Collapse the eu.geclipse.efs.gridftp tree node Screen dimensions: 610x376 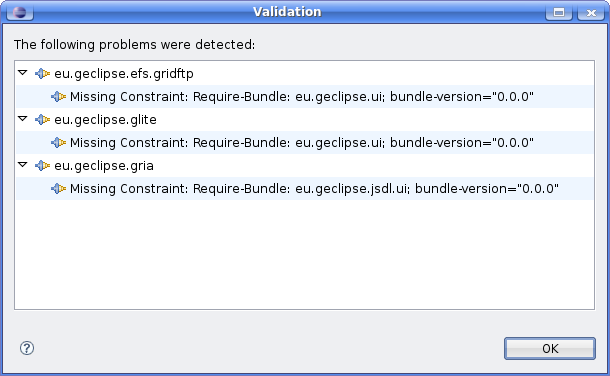coord(23,73)
